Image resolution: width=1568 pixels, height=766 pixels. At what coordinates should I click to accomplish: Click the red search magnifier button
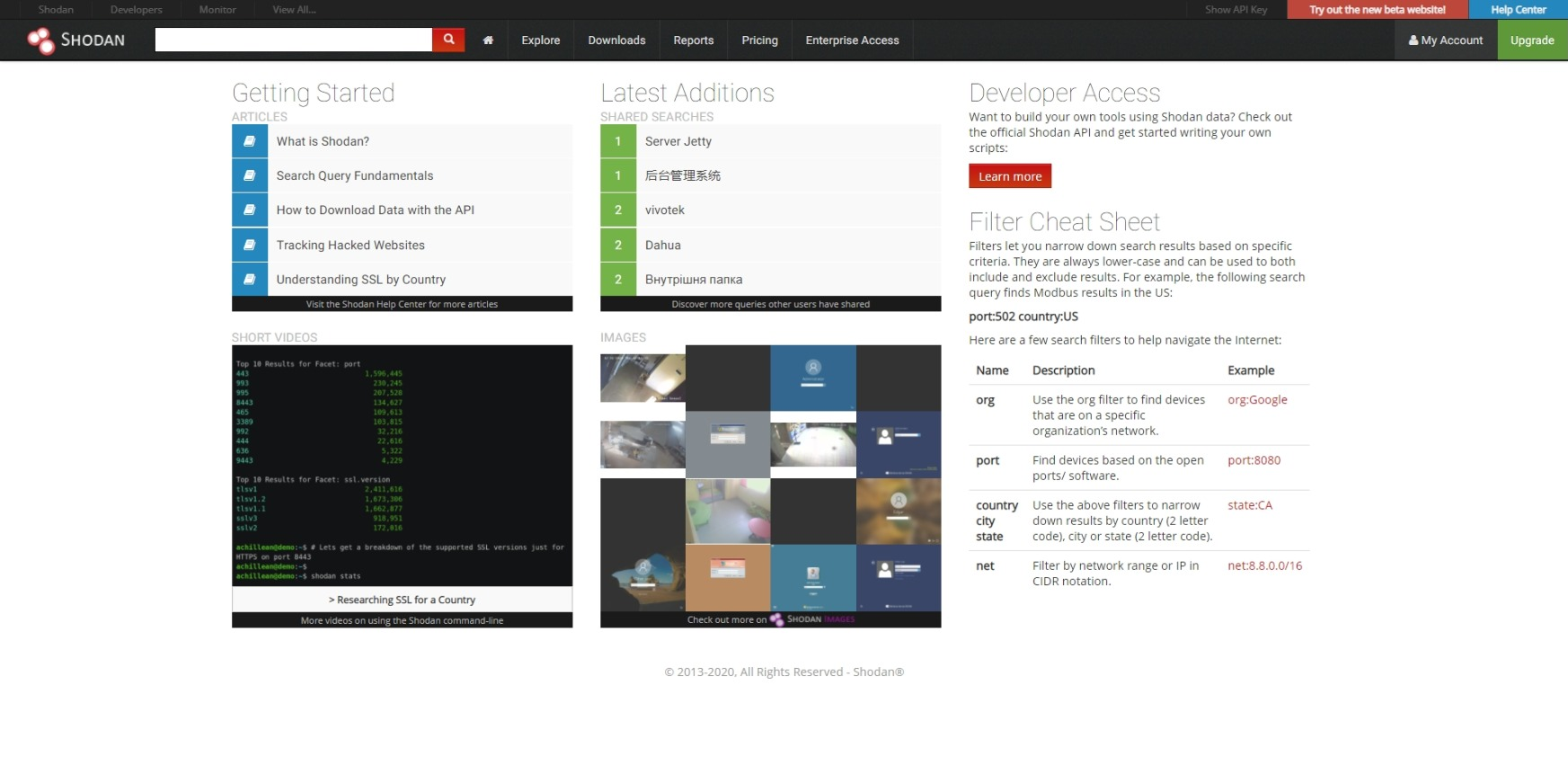pyautogui.click(x=448, y=40)
